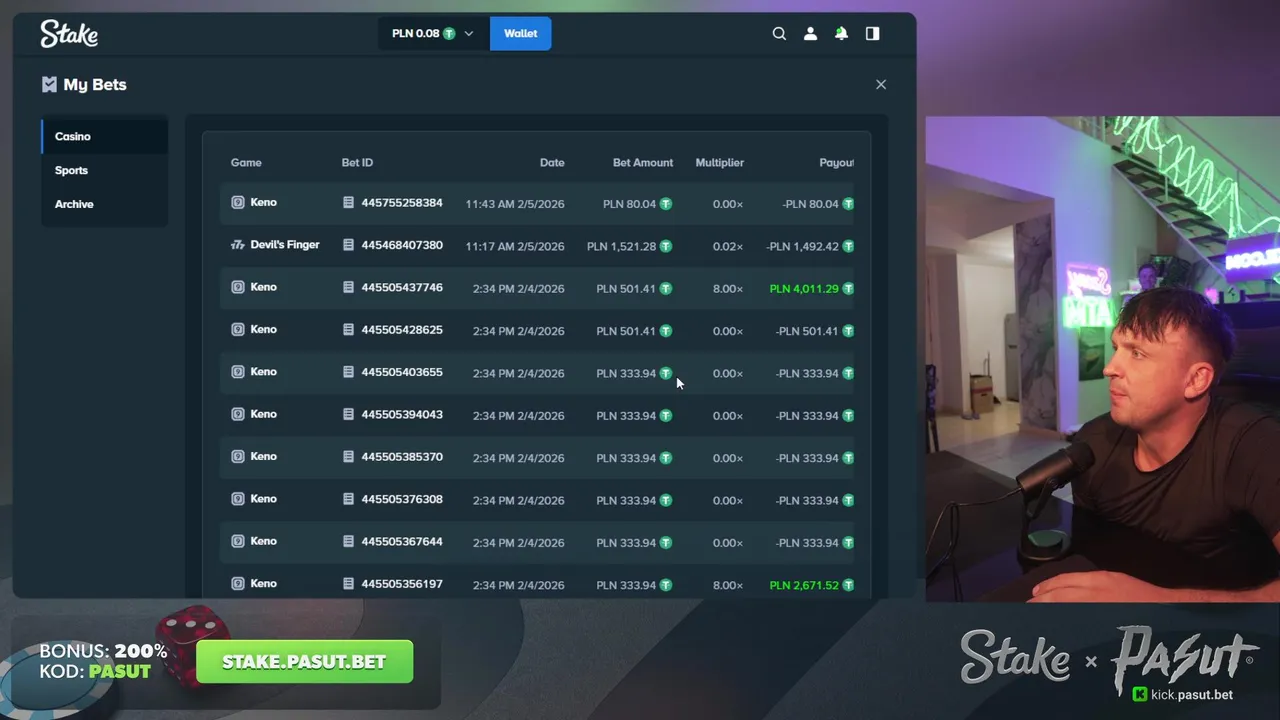
Task: Click the -PLN 1,492.42 payout
Action: (x=802, y=246)
